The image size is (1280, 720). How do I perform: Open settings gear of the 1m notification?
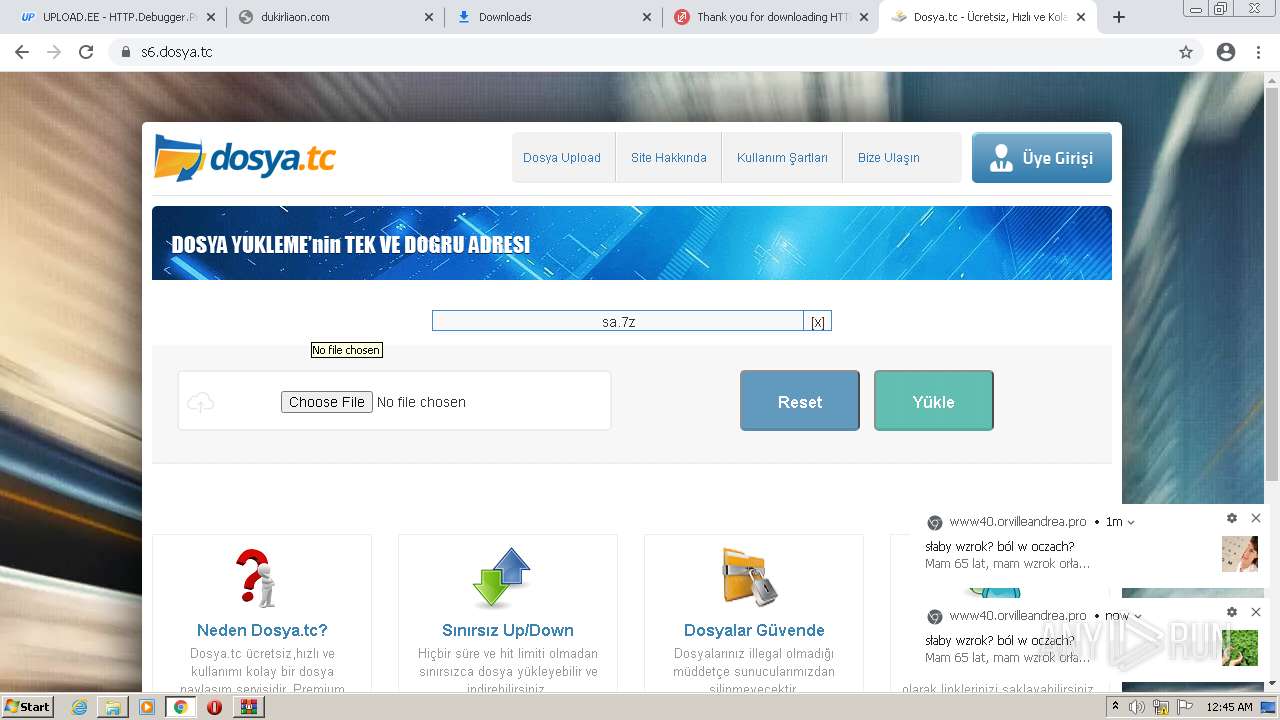tap(1232, 518)
